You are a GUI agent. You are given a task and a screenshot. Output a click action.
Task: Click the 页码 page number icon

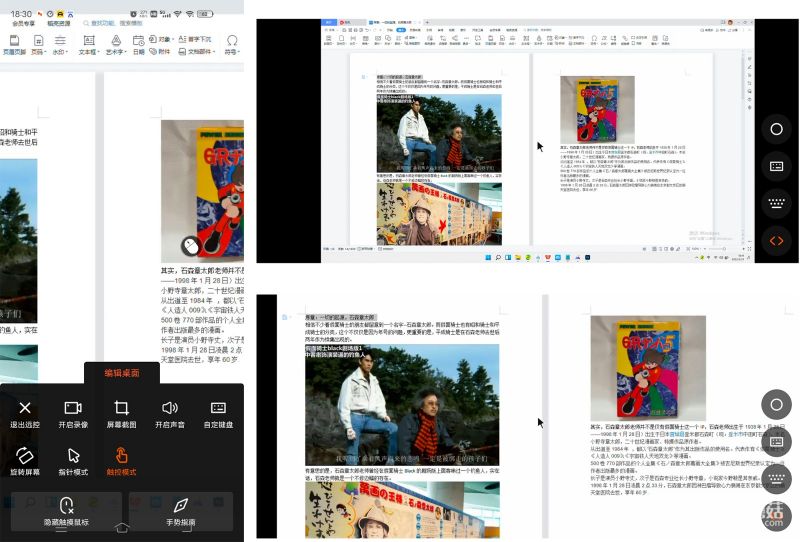pyautogui.click(x=37, y=41)
